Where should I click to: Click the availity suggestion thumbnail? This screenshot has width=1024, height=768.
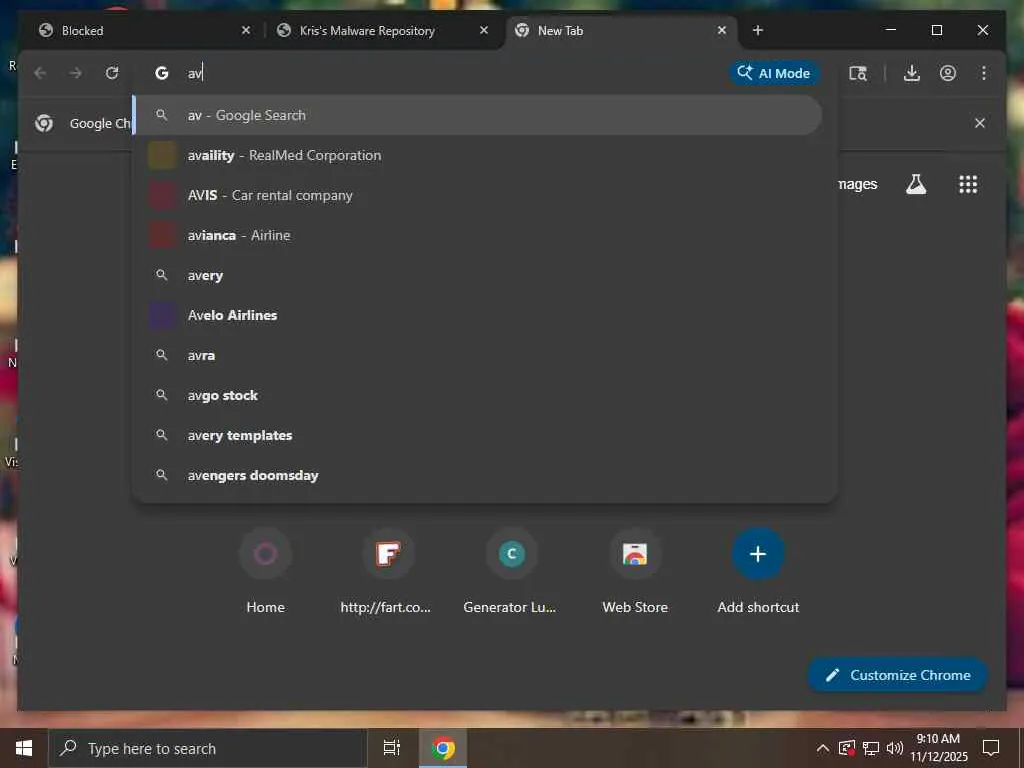pyautogui.click(x=162, y=155)
